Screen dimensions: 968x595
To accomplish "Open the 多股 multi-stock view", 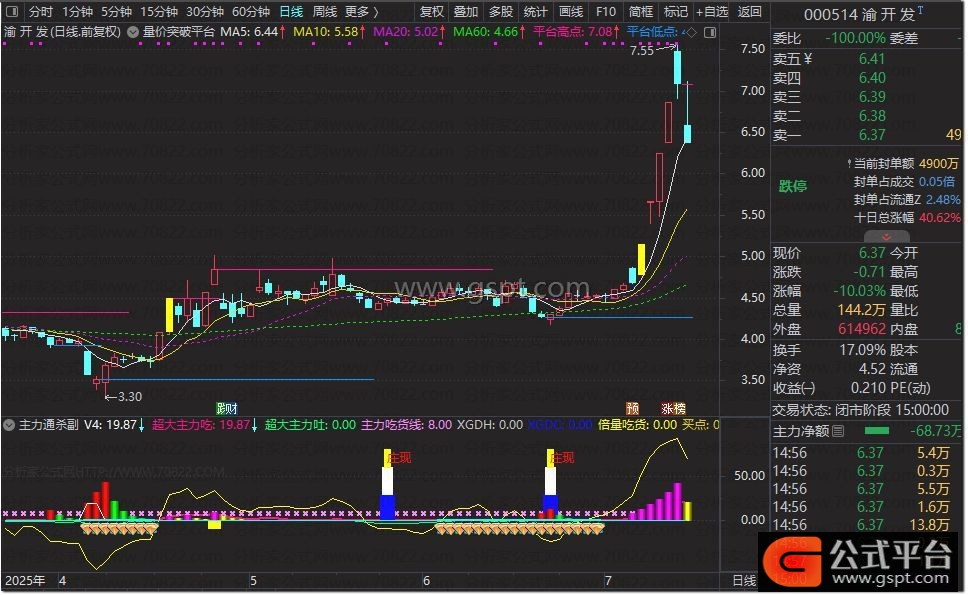I will tap(501, 12).
